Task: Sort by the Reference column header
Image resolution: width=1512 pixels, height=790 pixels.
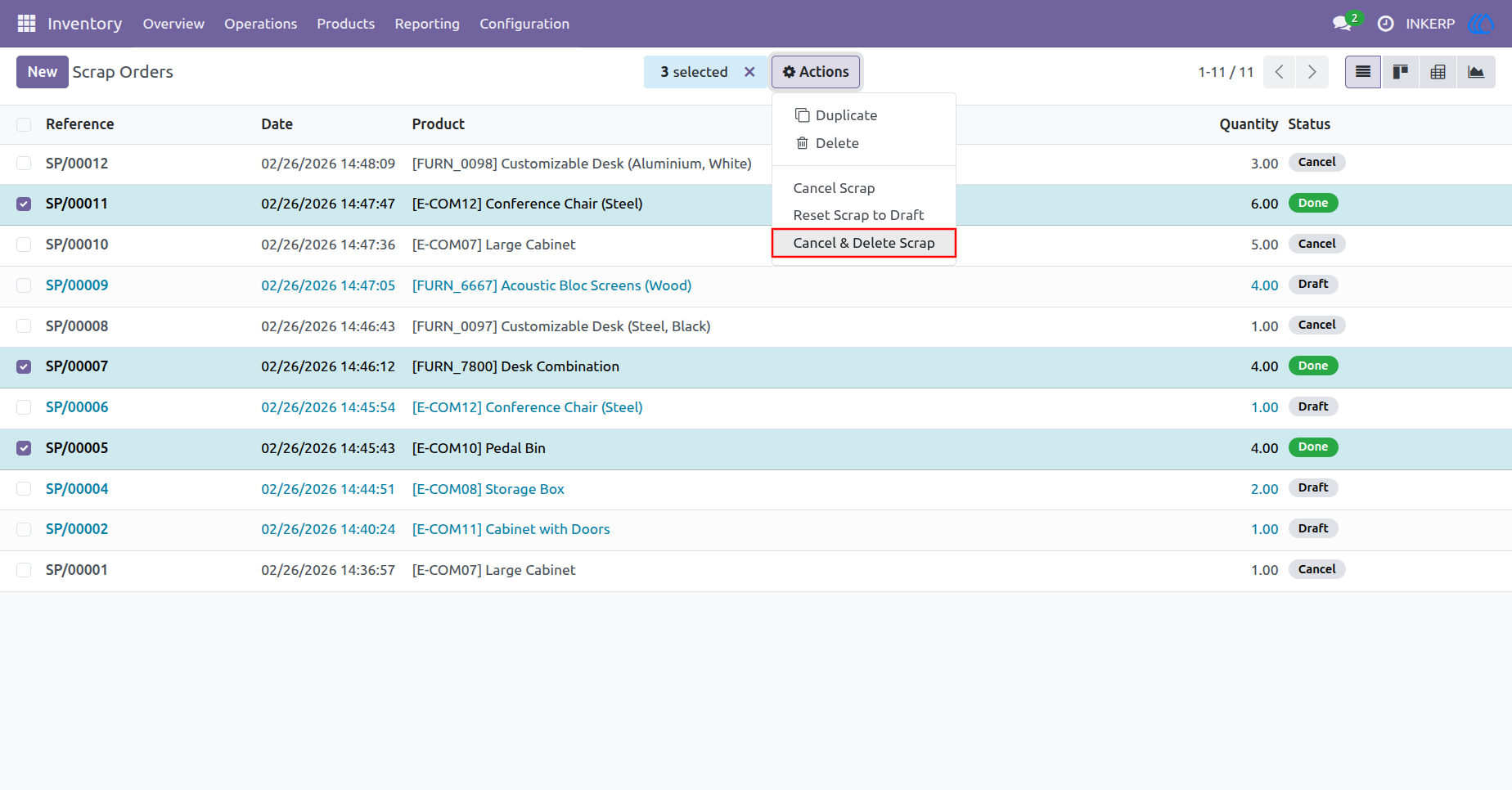Action: (x=80, y=124)
